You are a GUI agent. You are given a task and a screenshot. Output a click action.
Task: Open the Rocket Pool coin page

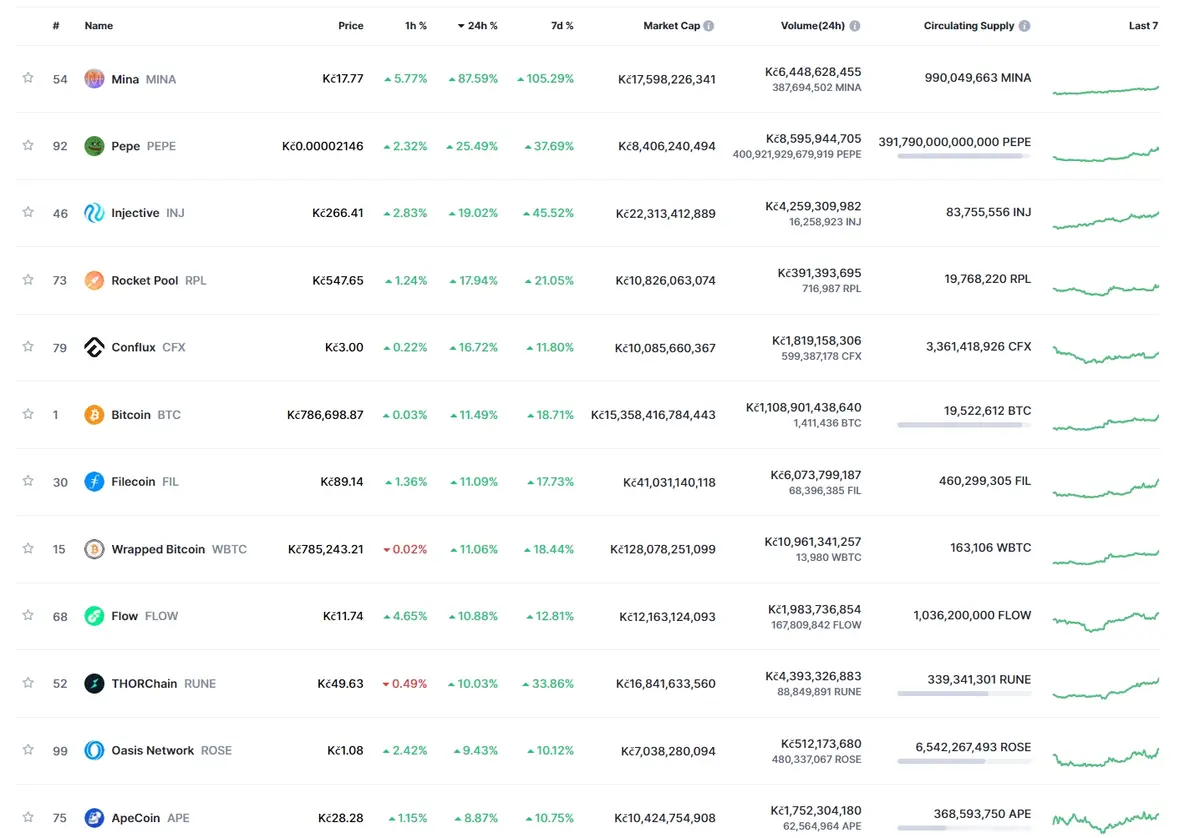[x=145, y=281]
